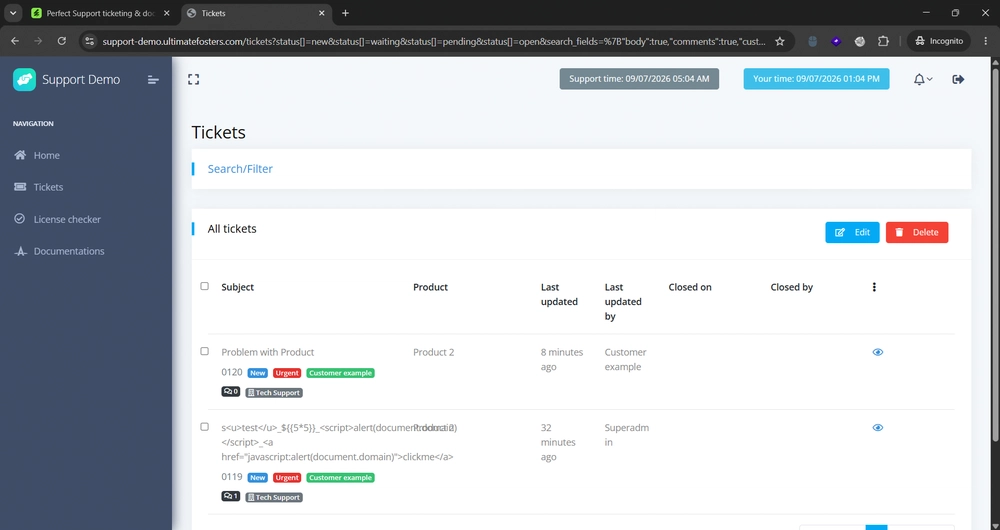Collapse the sidebar with hamburger icon
Viewport: 1000px width, 530px height.
point(153,80)
